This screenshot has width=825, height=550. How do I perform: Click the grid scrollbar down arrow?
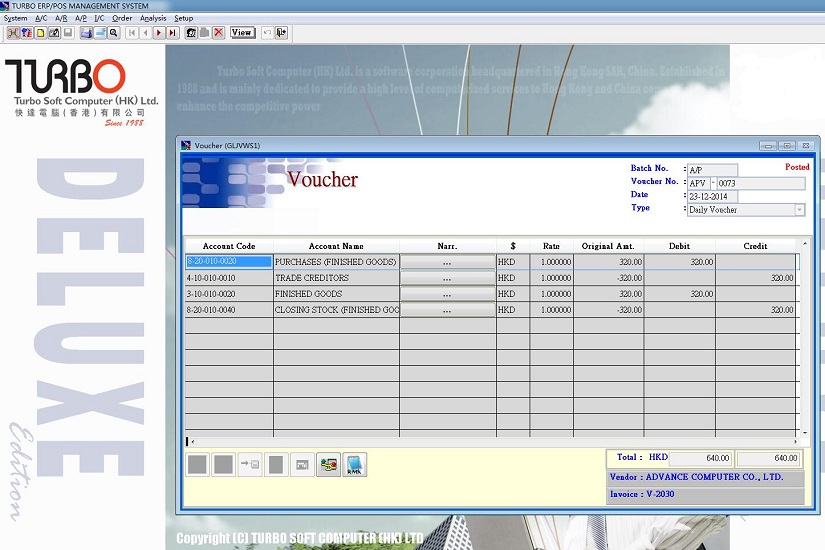click(x=804, y=433)
